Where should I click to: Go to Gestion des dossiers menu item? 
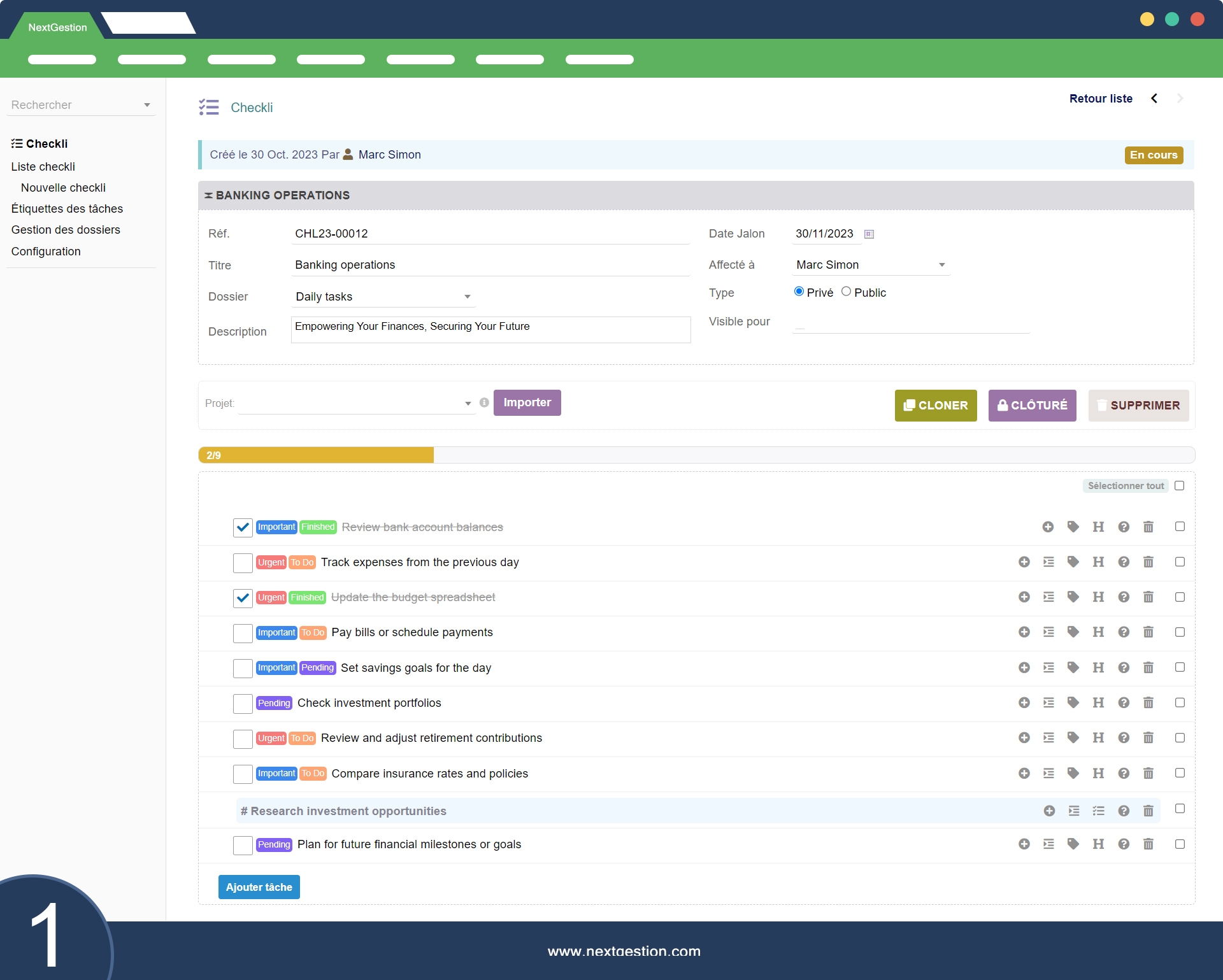pos(66,230)
